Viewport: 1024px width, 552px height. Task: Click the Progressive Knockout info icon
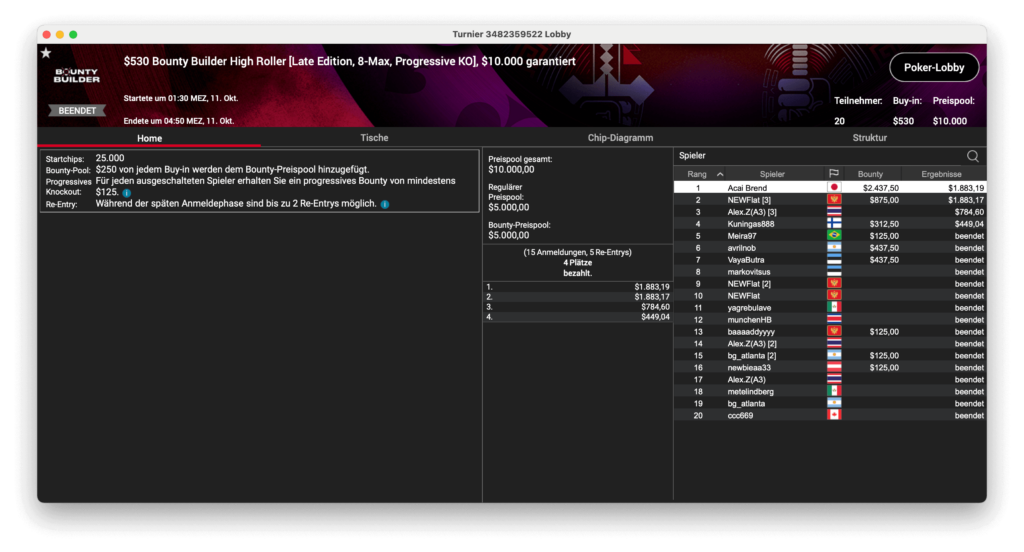click(127, 192)
